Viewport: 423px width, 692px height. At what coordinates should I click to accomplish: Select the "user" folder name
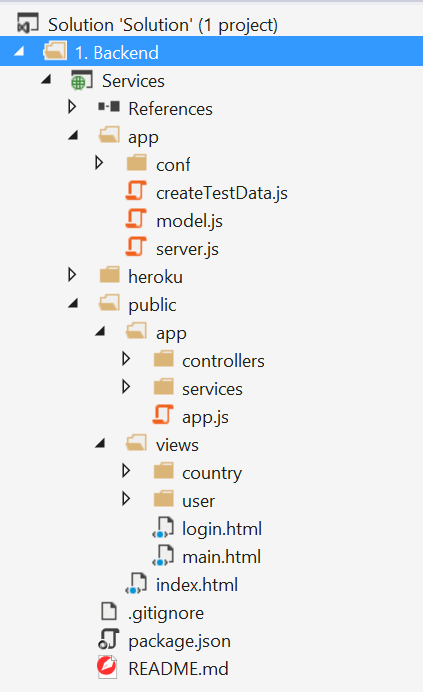pyautogui.click(x=198, y=501)
